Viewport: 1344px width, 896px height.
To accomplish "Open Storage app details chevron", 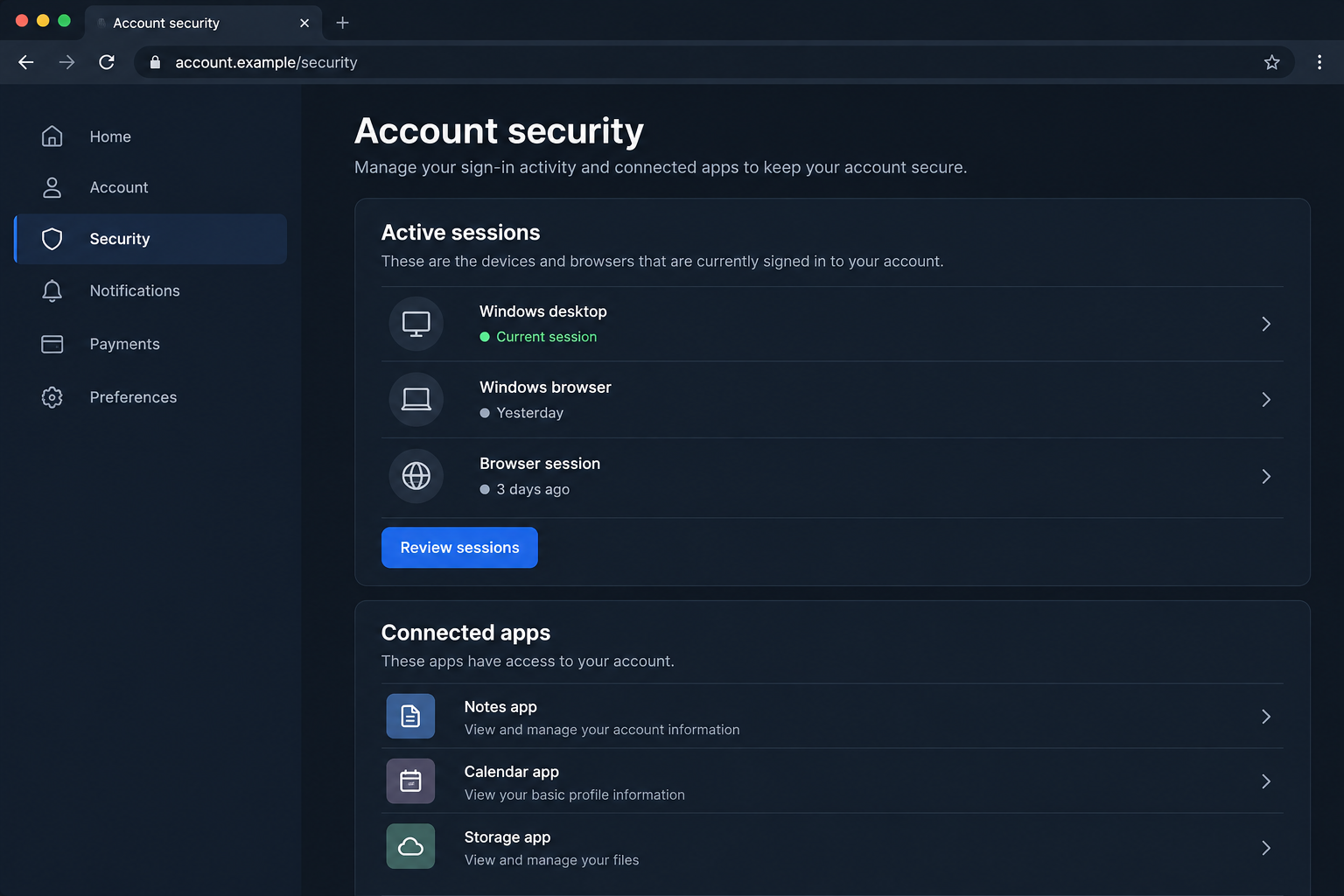I will pos(1266,848).
